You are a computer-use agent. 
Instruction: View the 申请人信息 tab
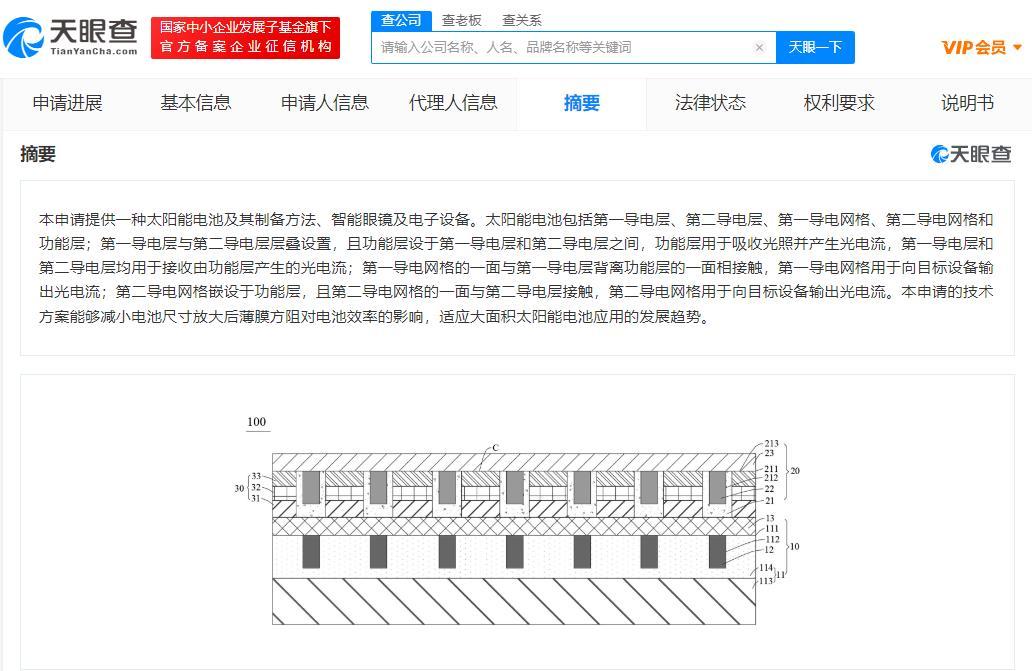coord(324,103)
